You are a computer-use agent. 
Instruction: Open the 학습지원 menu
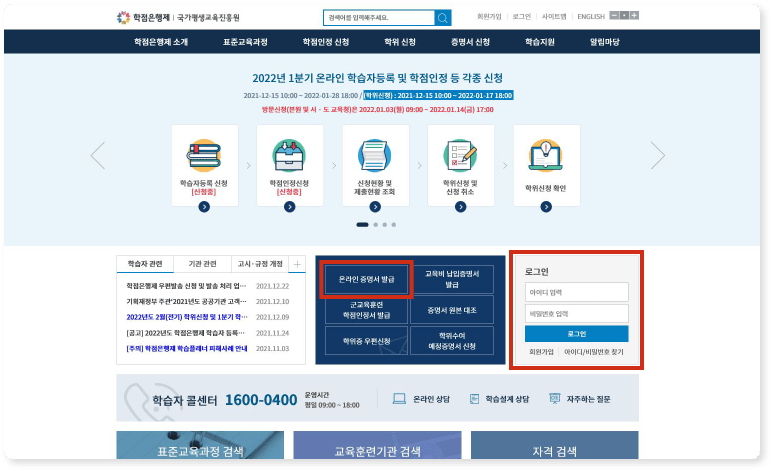540,42
